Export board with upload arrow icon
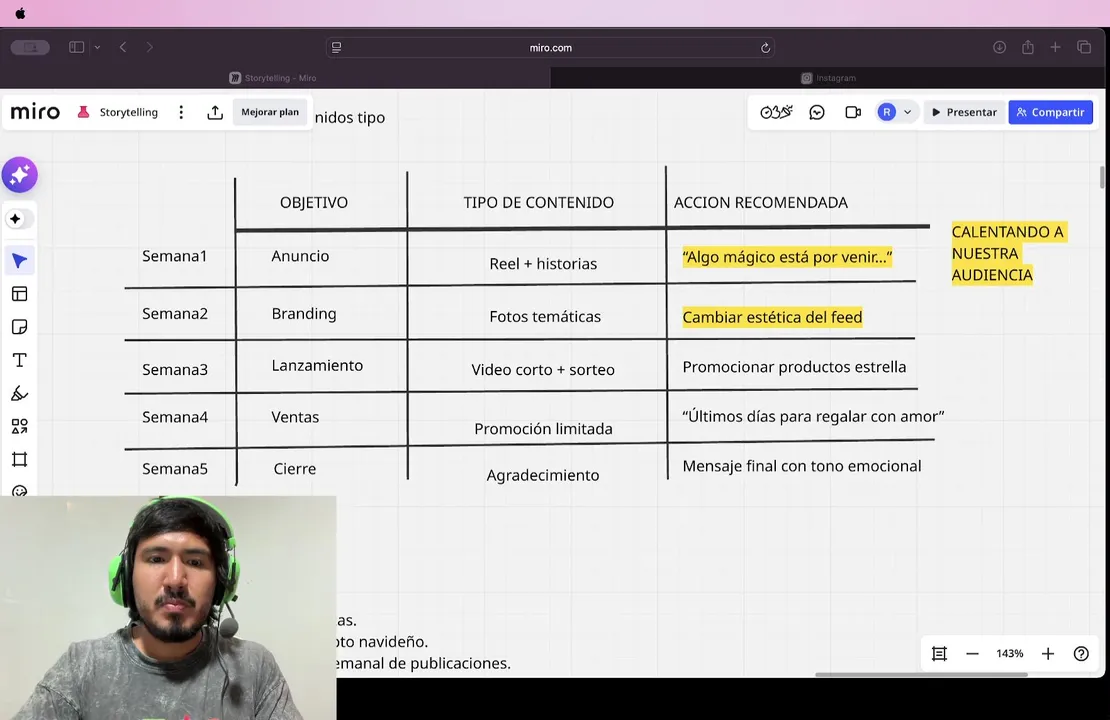The width and height of the screenshot is (1110, 720). click(215, 112)
